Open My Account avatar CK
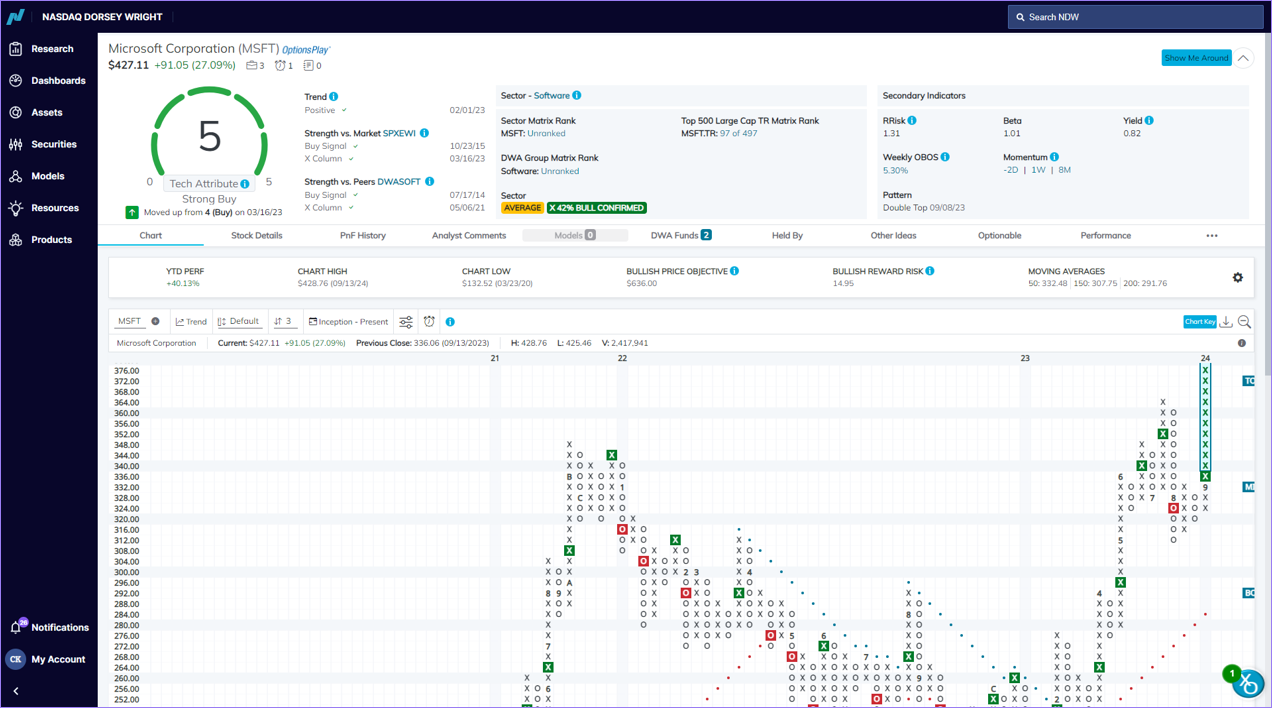This screenshot has width=1272, height=708. pos(15,659)
